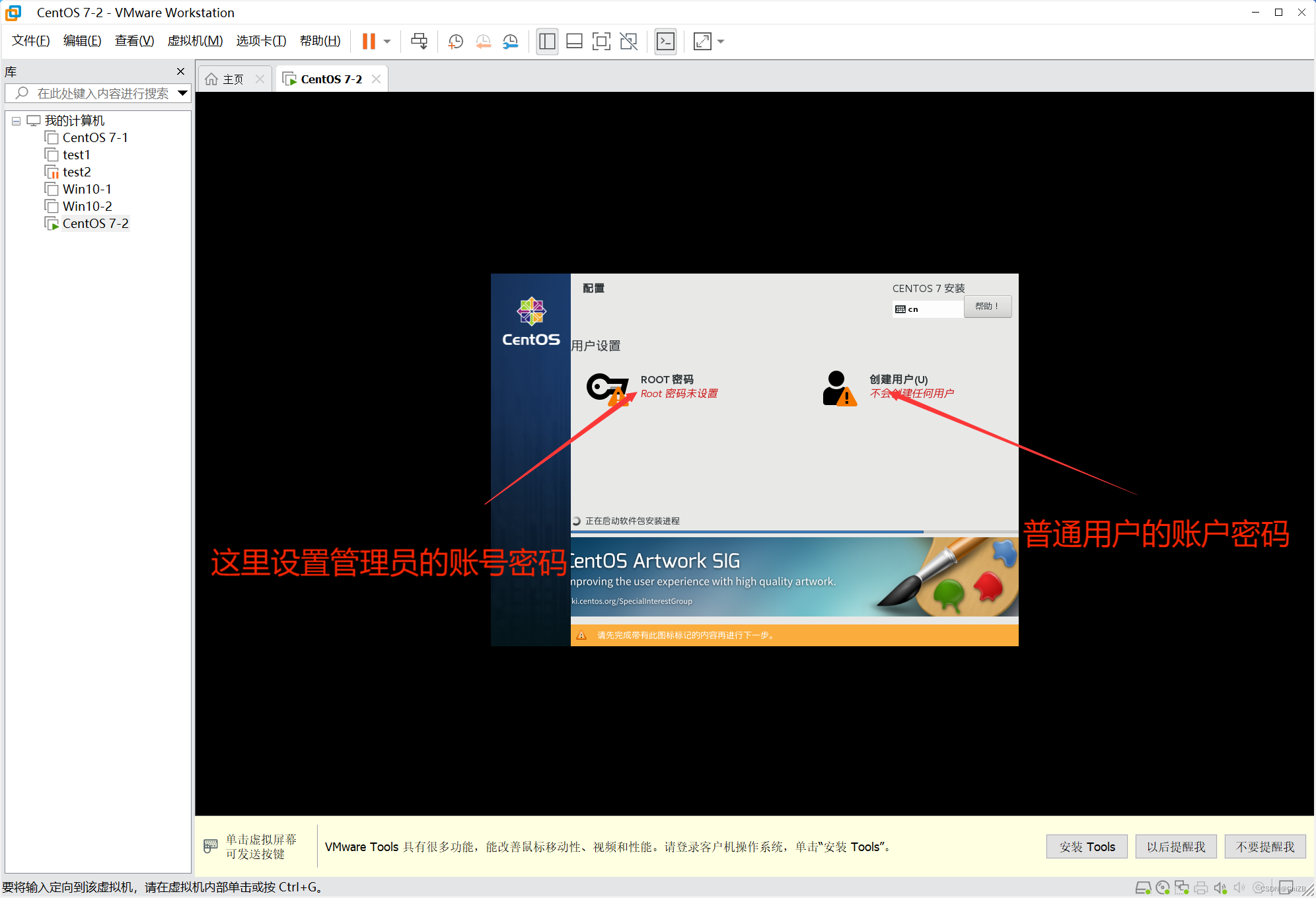Click the pause virtual machine icon
Image resolution: width=1316 pixels, height=898 pixels.
click(x=369, y=42)
